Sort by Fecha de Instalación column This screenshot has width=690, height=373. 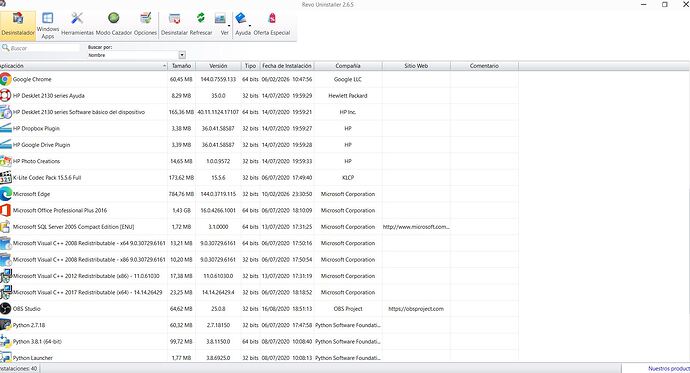(287, 66)
